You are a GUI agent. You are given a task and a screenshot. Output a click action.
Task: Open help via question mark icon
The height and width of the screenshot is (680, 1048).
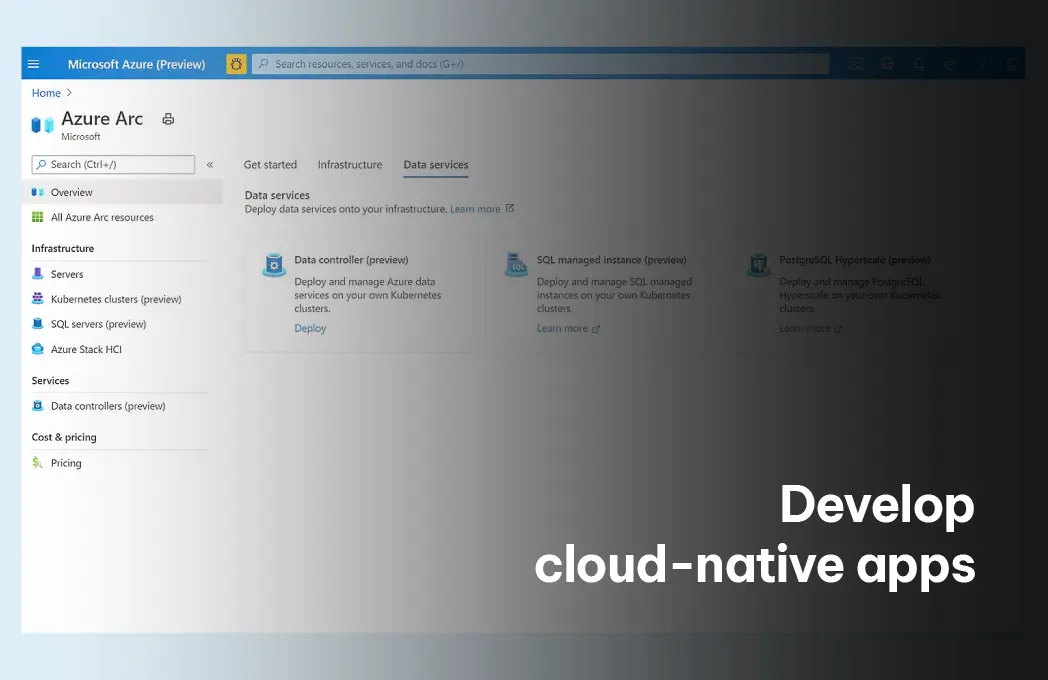982,63
